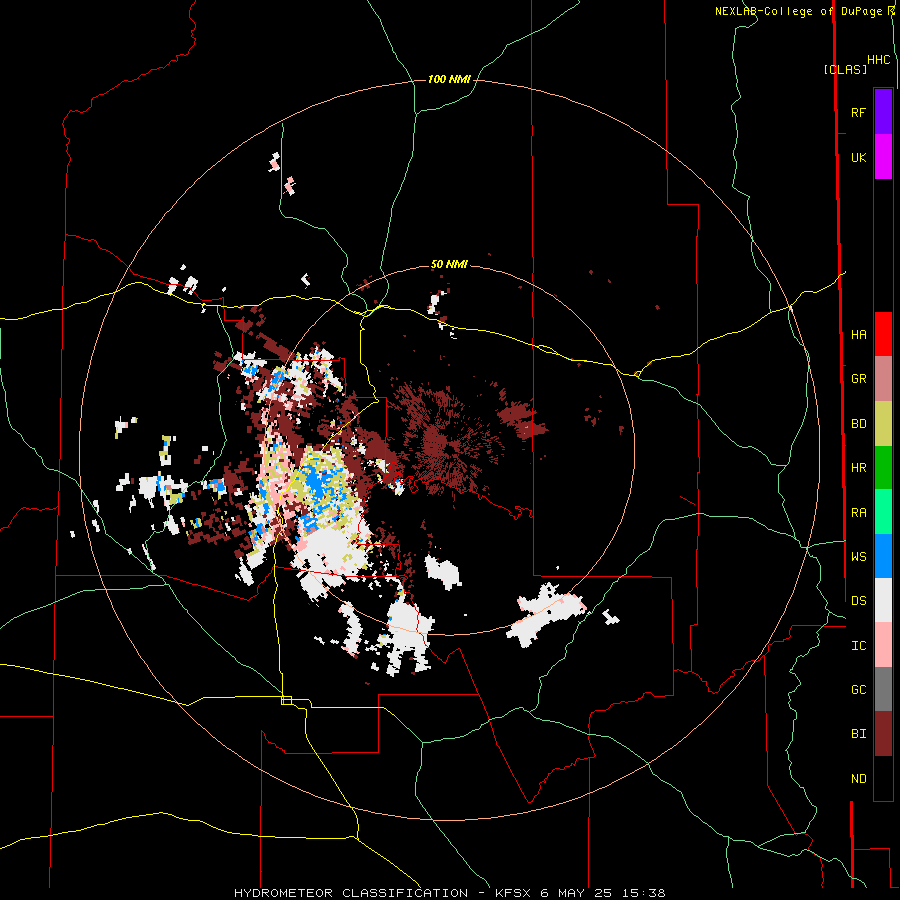Click the UK legend label
Screen dimensions: 900x900
pos(858,157)
